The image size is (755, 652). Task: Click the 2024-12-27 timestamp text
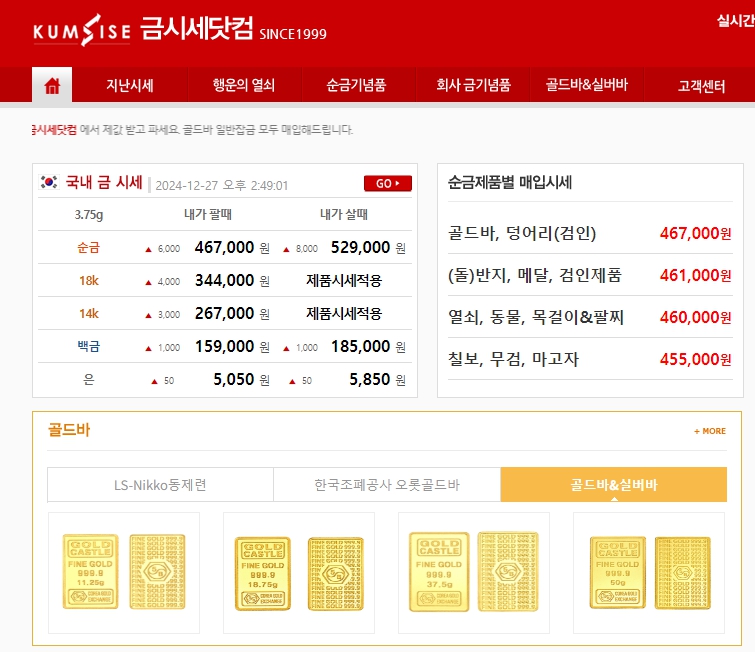pyautogui.click(x=221, y=185)
